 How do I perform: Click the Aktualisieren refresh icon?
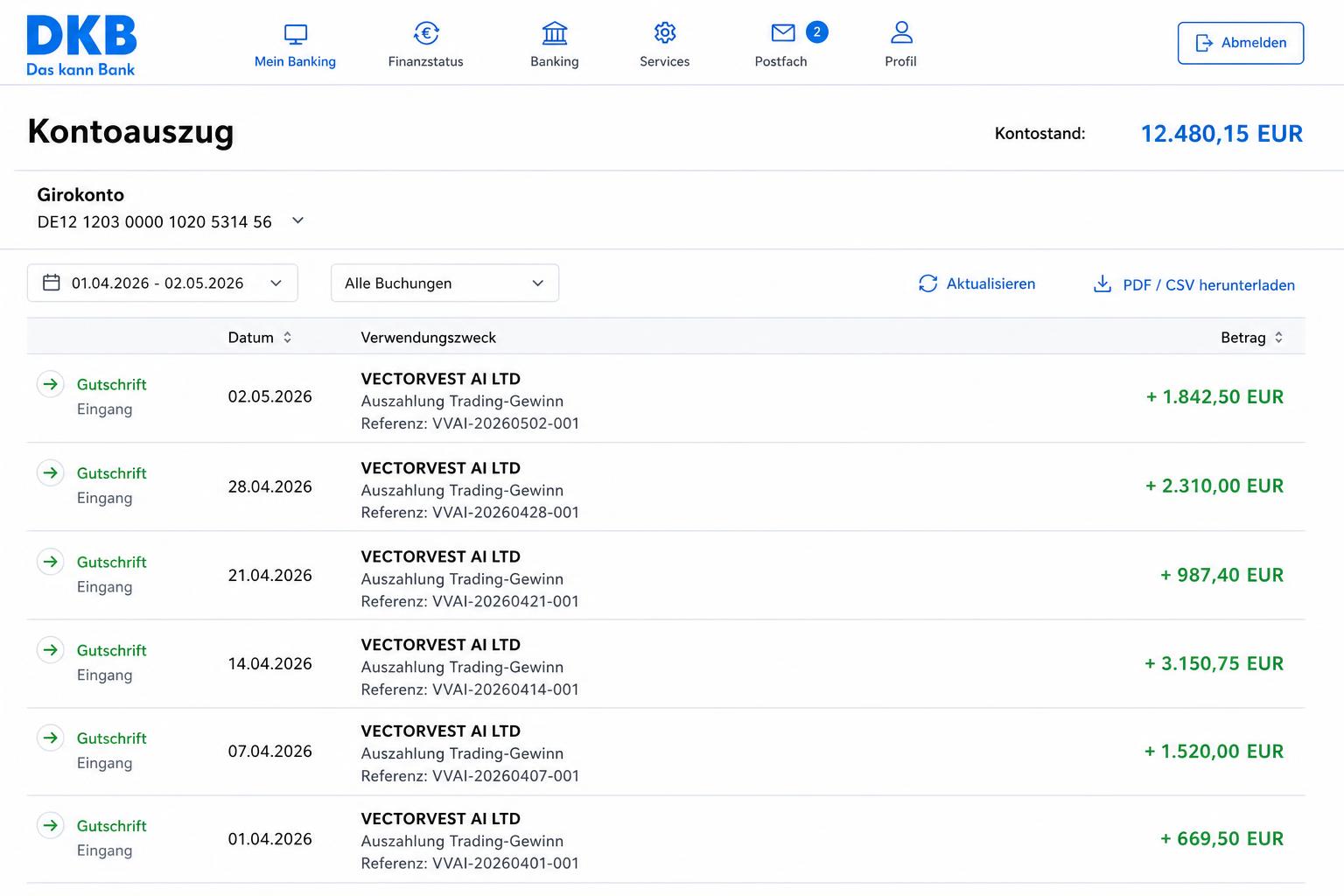tap(928, 283)
